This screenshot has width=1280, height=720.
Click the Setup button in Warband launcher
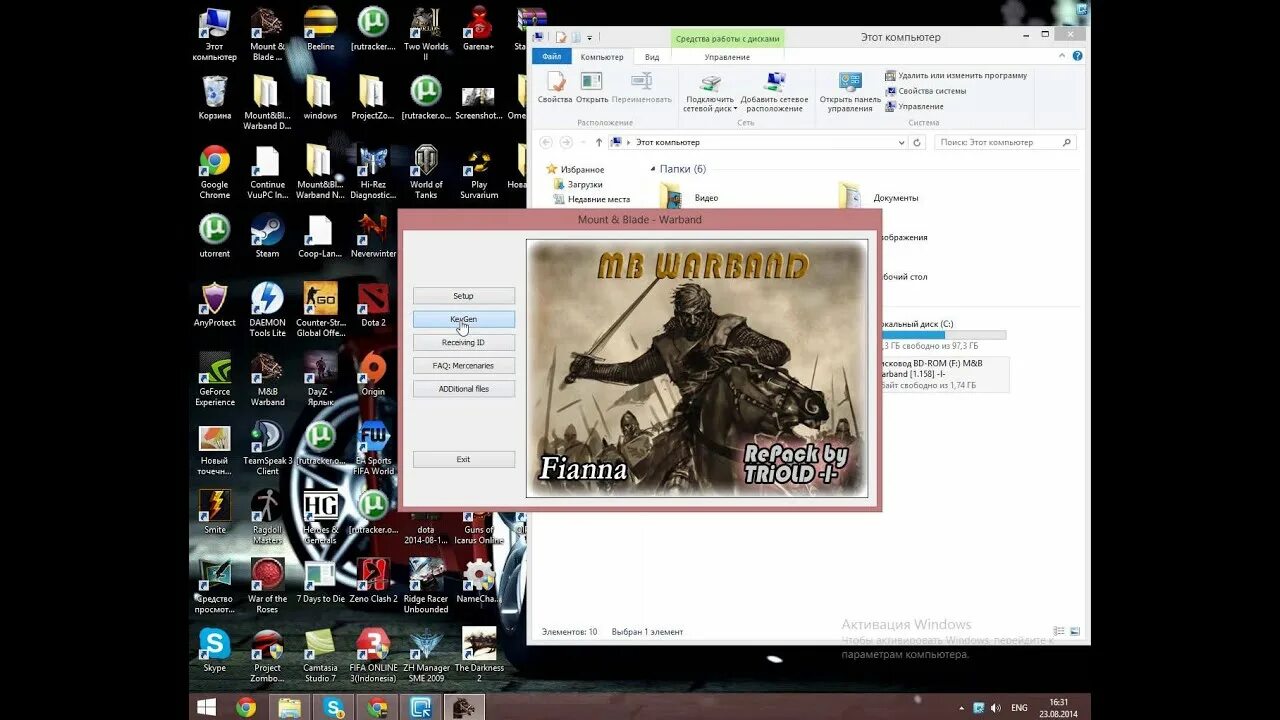464,296
